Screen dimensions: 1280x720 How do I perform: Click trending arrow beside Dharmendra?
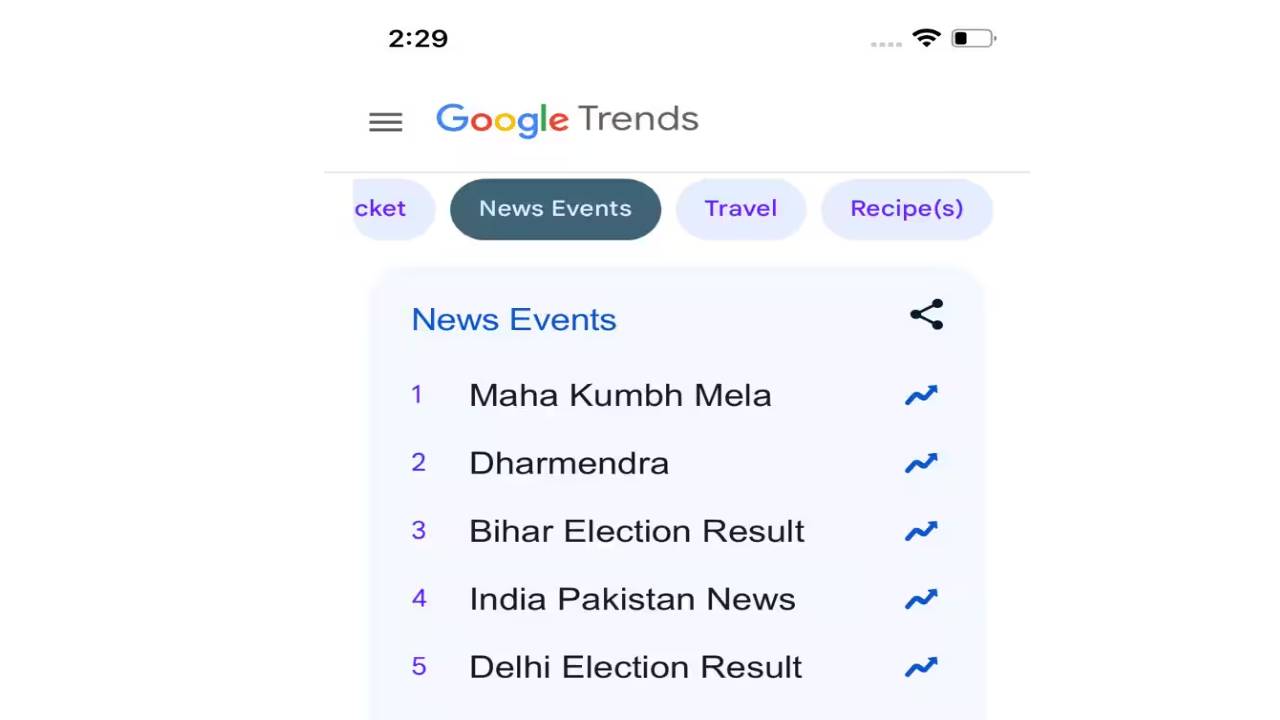point(921,463)
